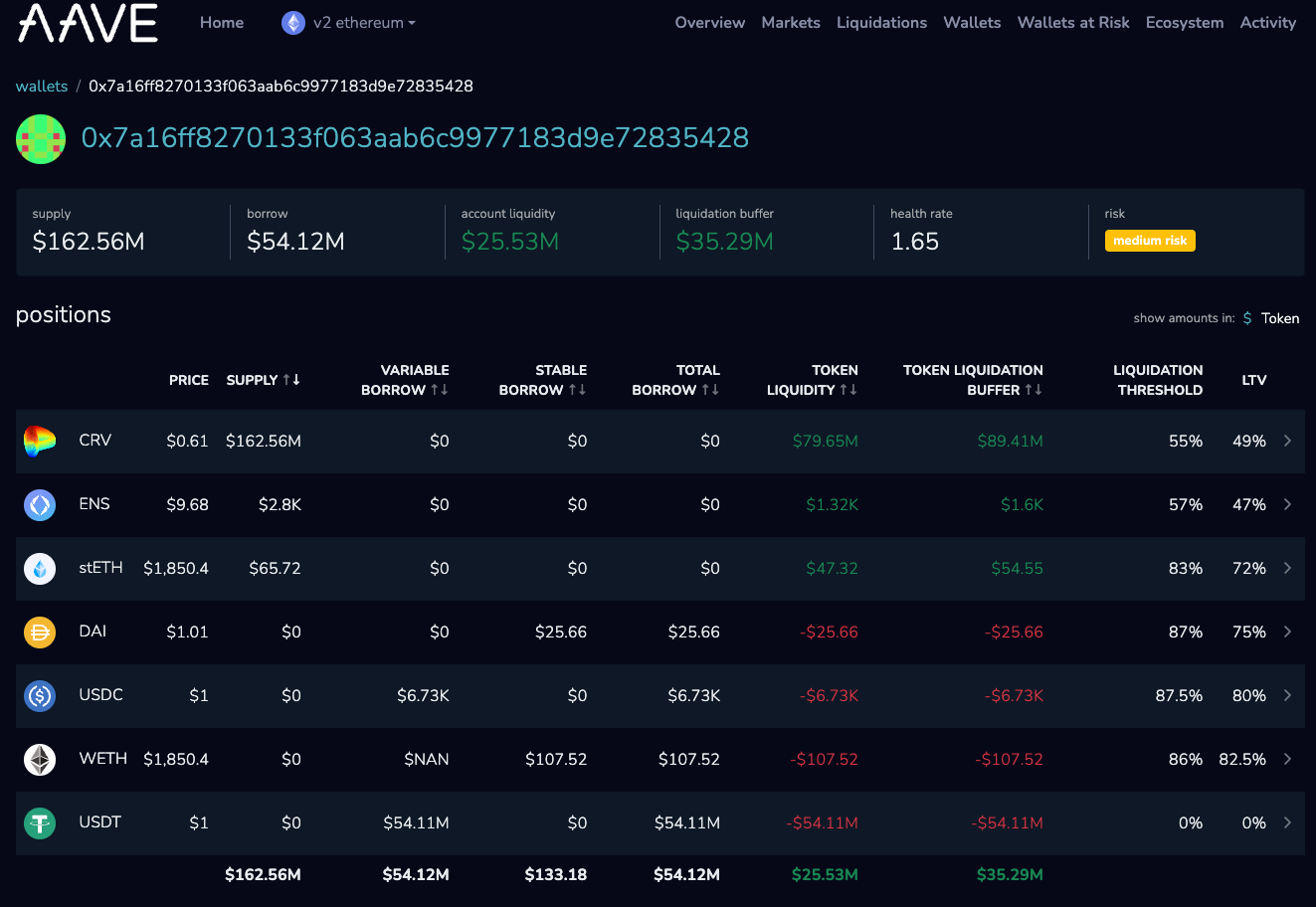Image resolution: width=1316 pixels, height=907 pixels.
Task: Sort by Token Liquidation Buffer arrows
Action: click(1034, 390)
